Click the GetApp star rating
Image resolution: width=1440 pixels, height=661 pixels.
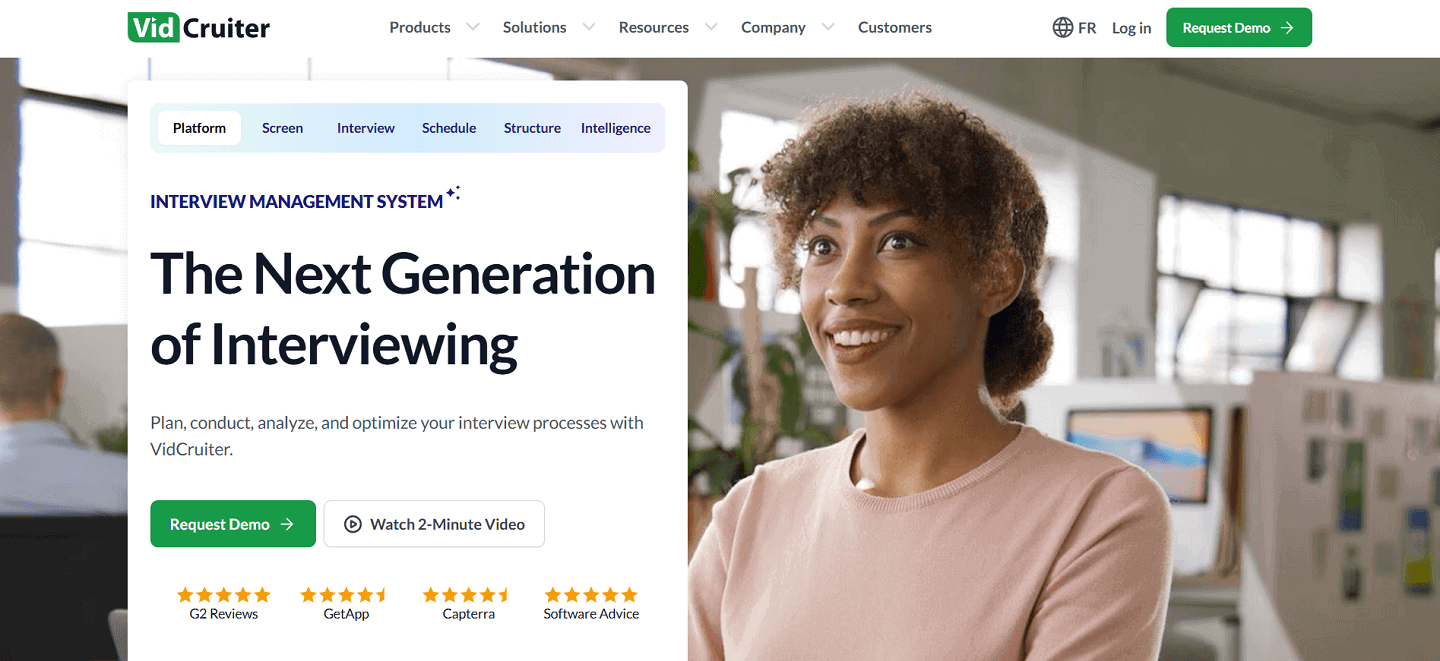pos(344,592)
